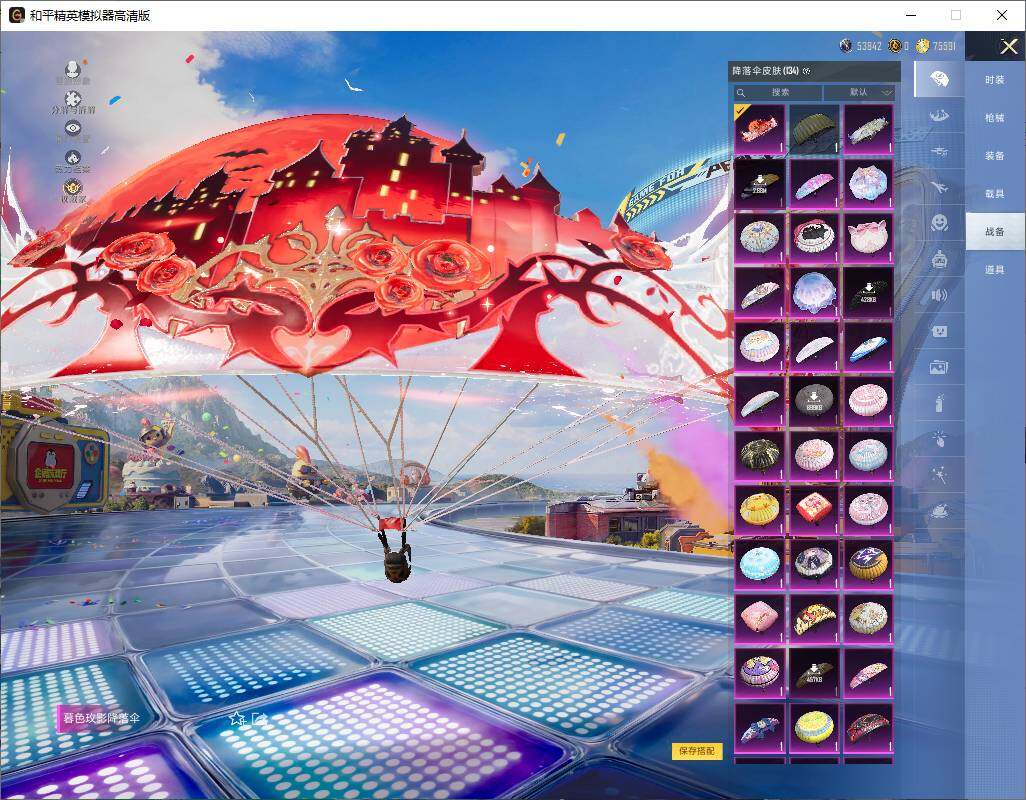Click the star favorite icon near bottom
This screenshot has width=1026, height=800.
coord(236,718)
